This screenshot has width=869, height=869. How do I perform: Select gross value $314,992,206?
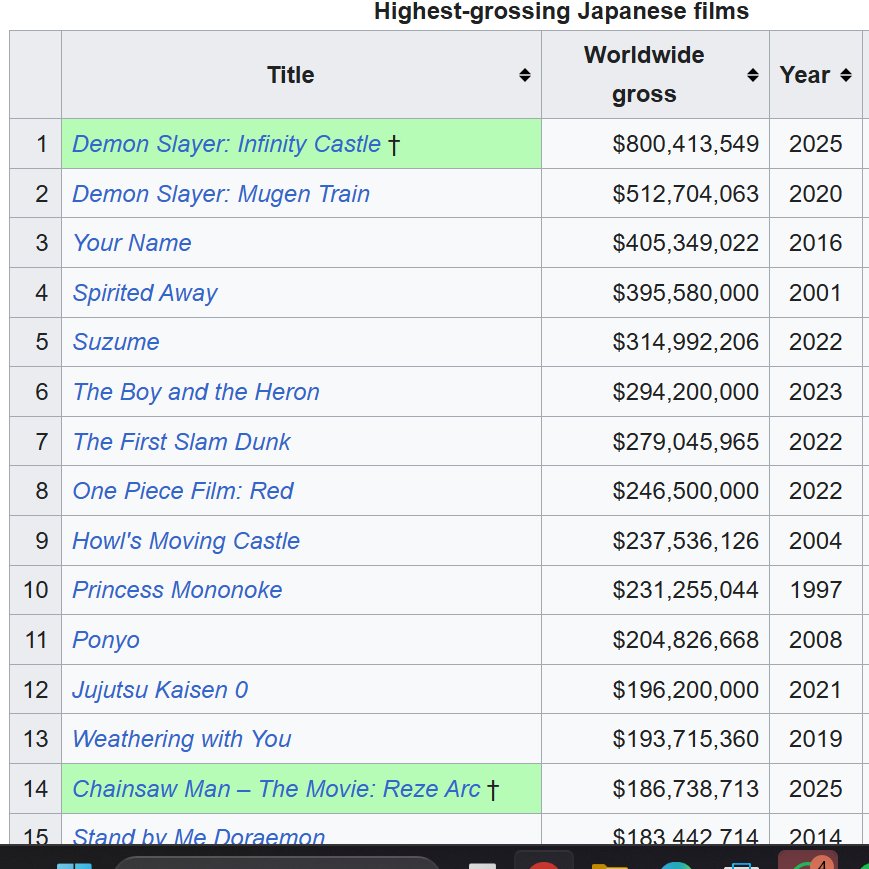coord(686,342)
